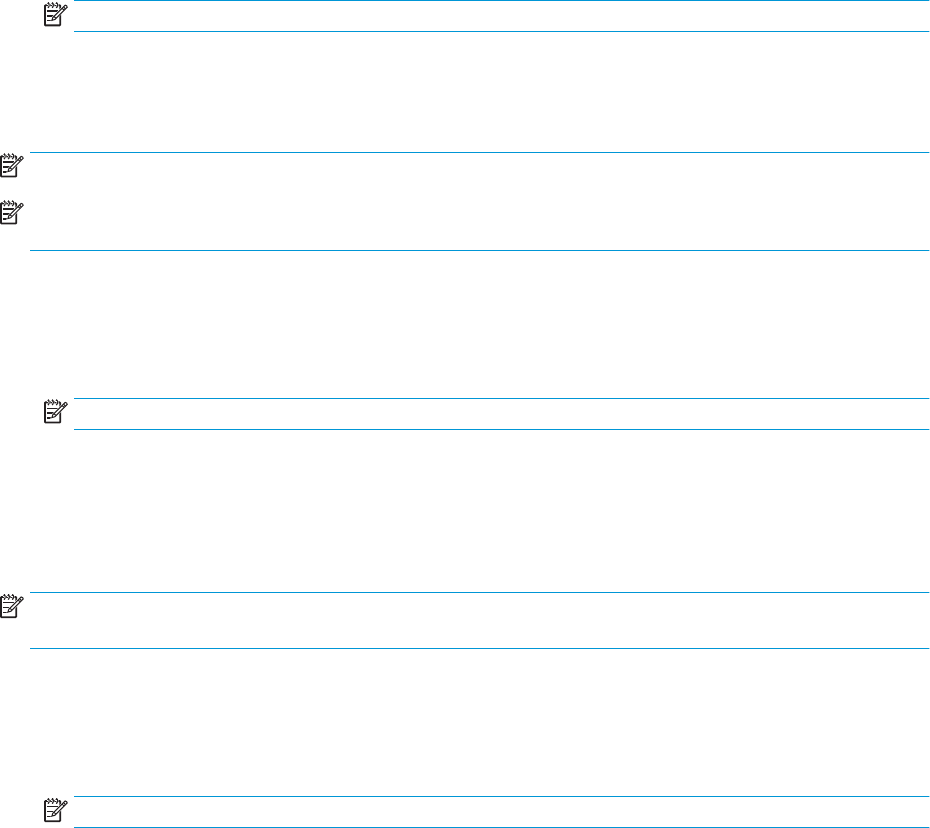The width and height of the screenshot is (930, 828).
Task: Click the third note icon from top
Action: (x=12, y=212)
